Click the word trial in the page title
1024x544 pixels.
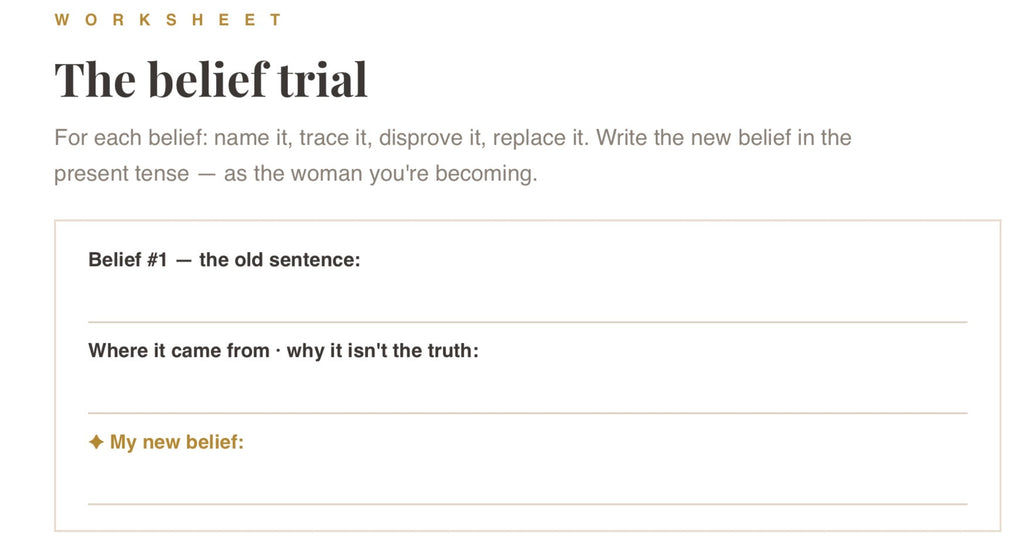tap(322, 80)
